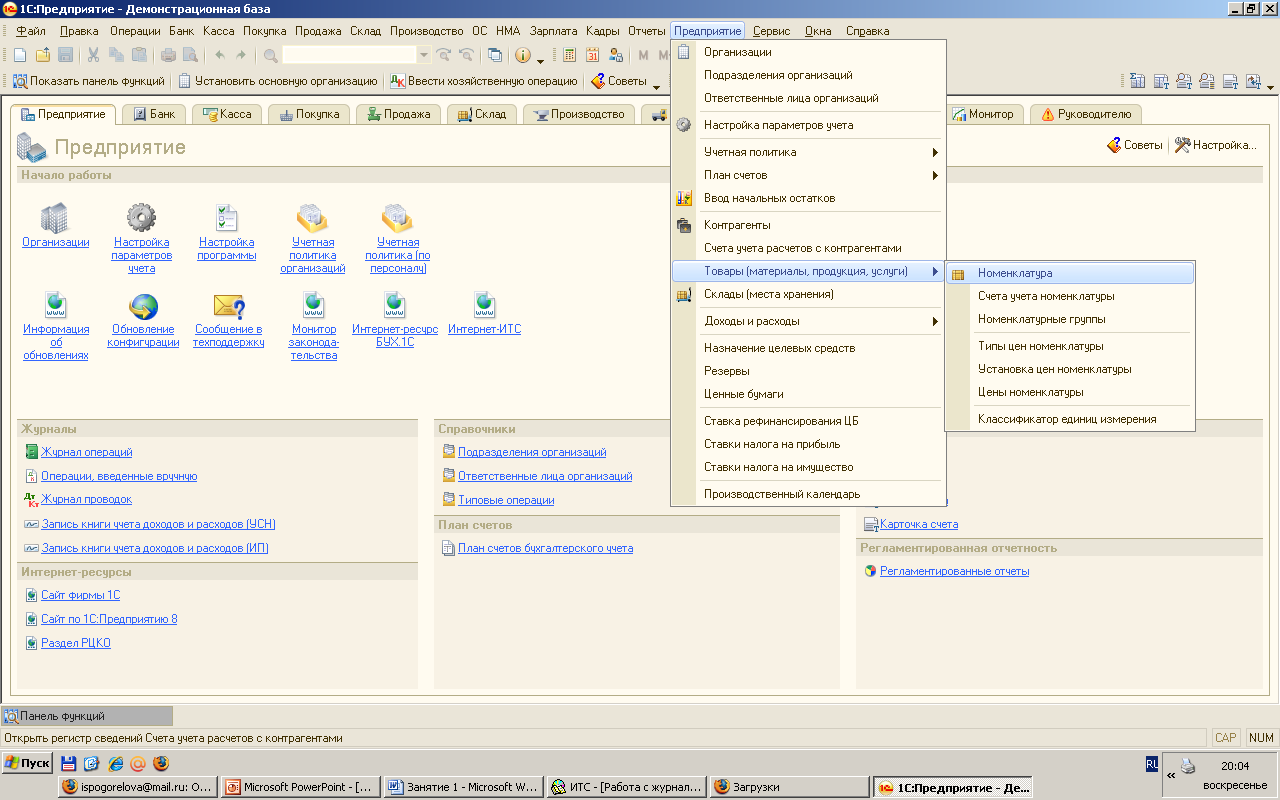Click the calculator icon in toolbar
1280x800 pixels.
[x=569, y=55]
